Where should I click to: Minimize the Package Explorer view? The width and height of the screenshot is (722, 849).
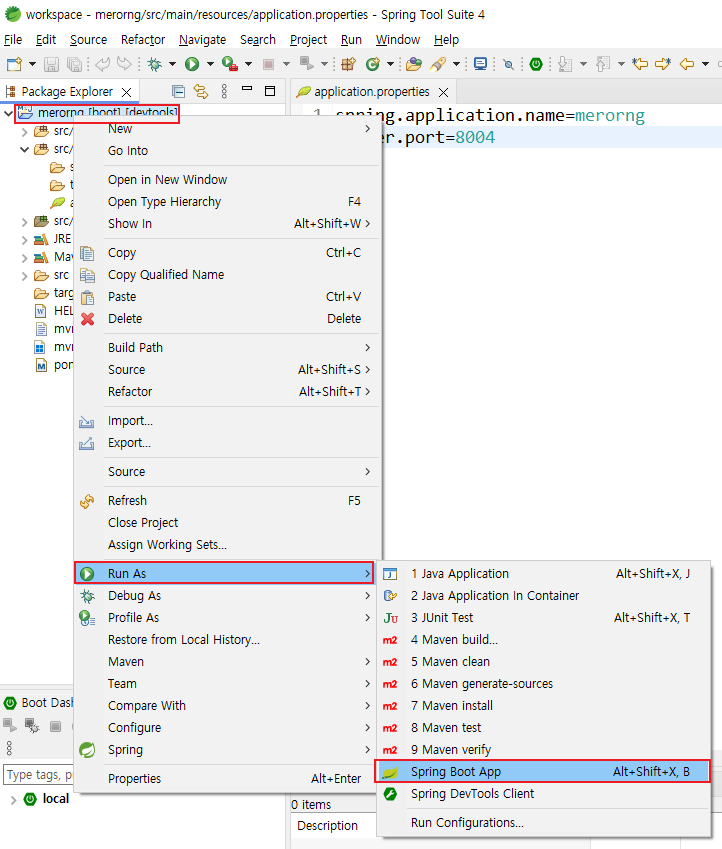(x=247, y=89)
